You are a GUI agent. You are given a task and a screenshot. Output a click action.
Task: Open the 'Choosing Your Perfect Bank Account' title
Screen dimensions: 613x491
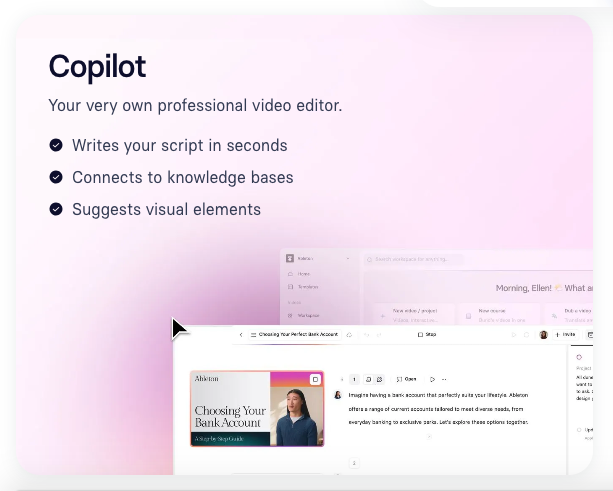(298, 334)
